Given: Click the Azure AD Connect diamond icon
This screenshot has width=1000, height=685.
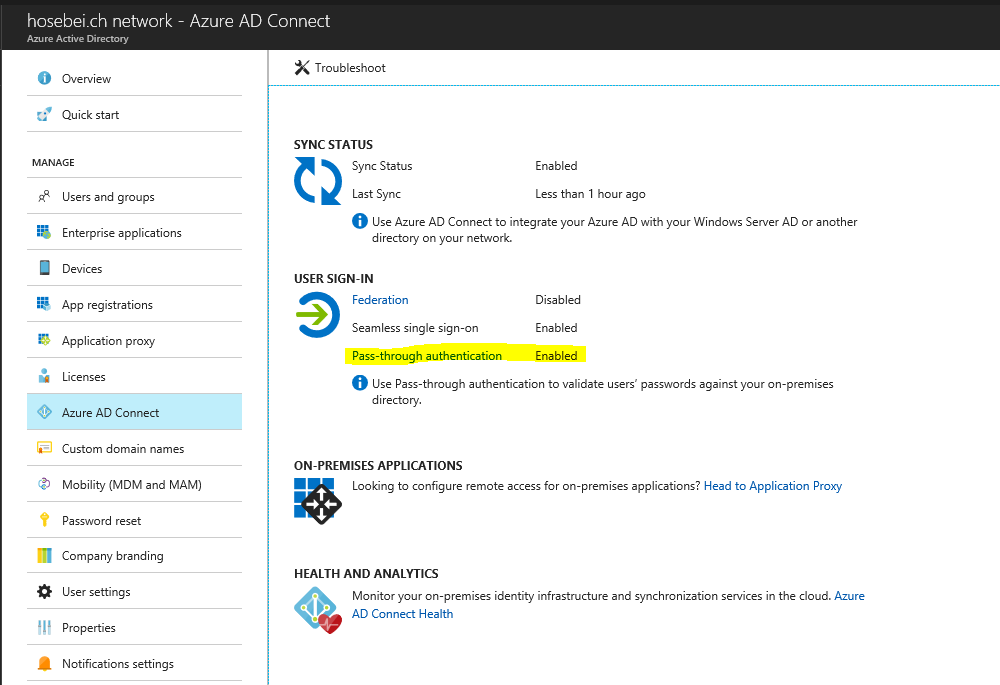Looking at the screenshot, I should point(44,412).
